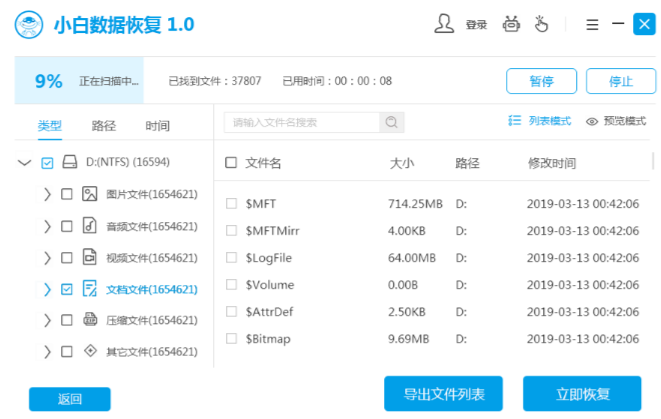Check the audio files checkbox
661x419 pixels.
[67, 226]
